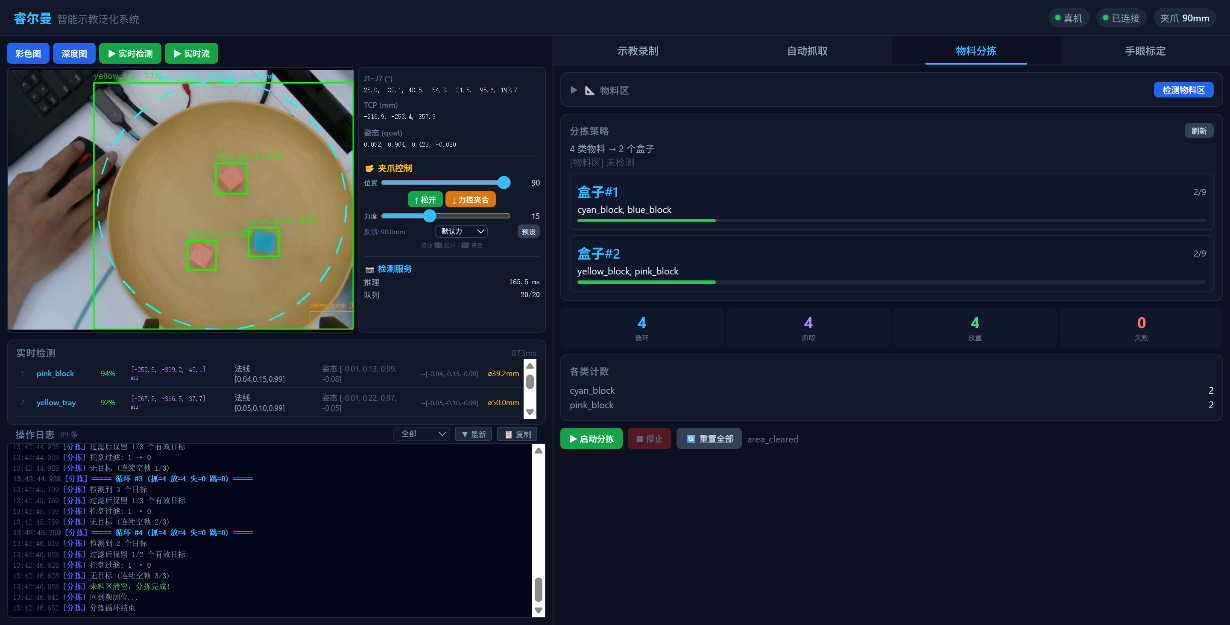Screen dimensions: 1230x625
Task: Start 实时流 live stream
Action: (191, 54)
